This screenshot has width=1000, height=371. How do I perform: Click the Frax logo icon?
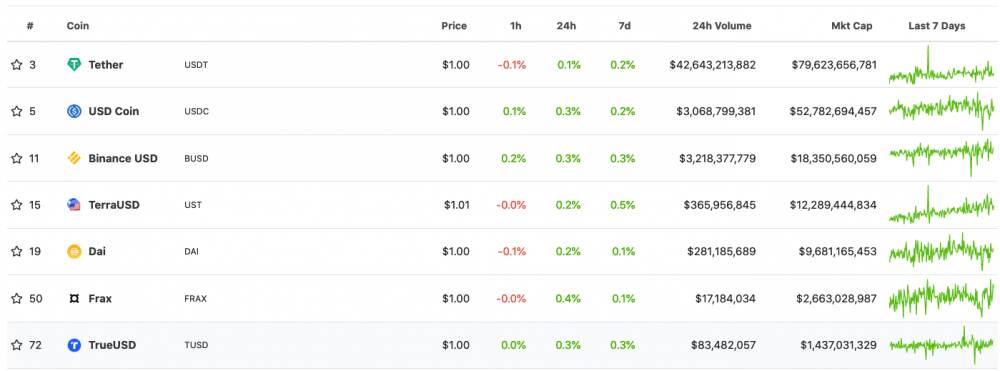(75, 298)
